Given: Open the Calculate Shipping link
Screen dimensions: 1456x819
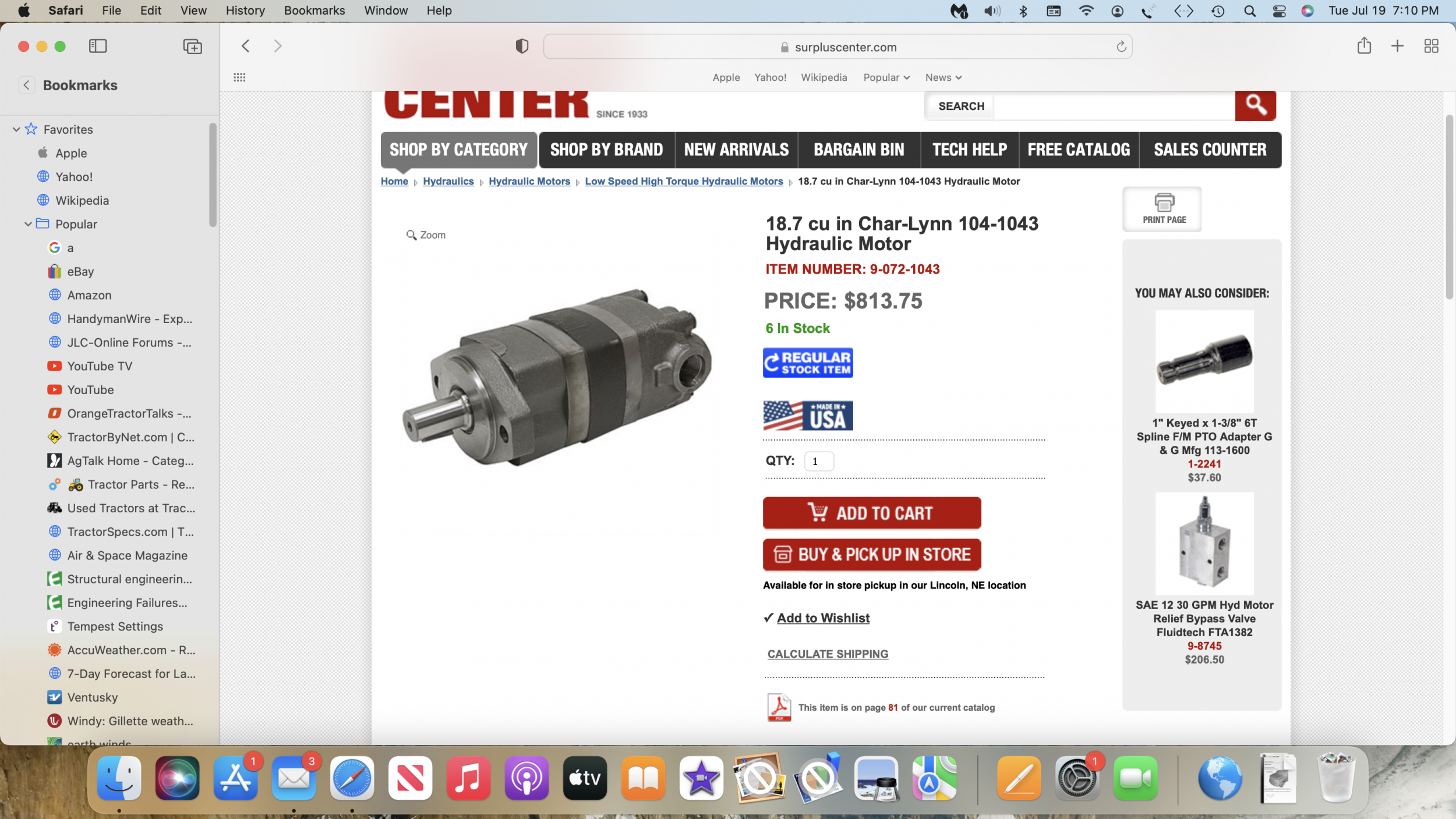Looking at the screenshot, I should click(828, 654).
